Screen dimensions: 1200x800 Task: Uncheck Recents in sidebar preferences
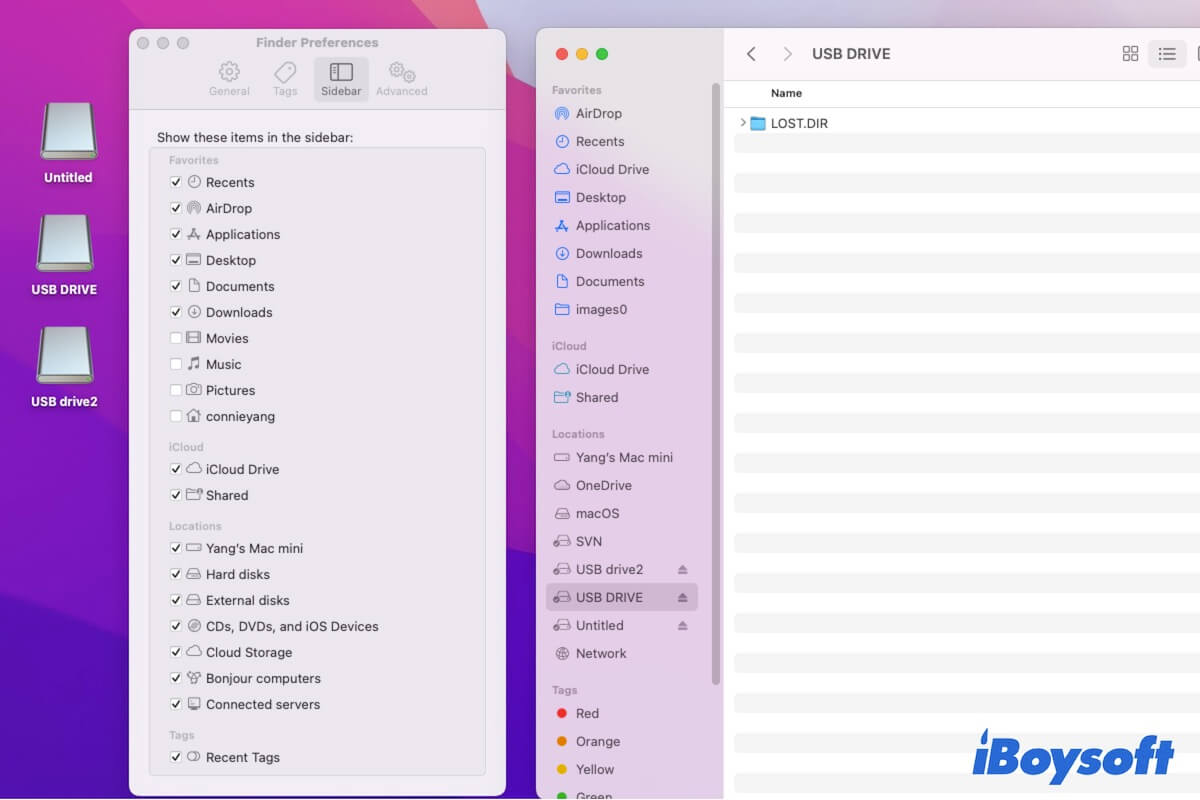(x=177, y=182)
